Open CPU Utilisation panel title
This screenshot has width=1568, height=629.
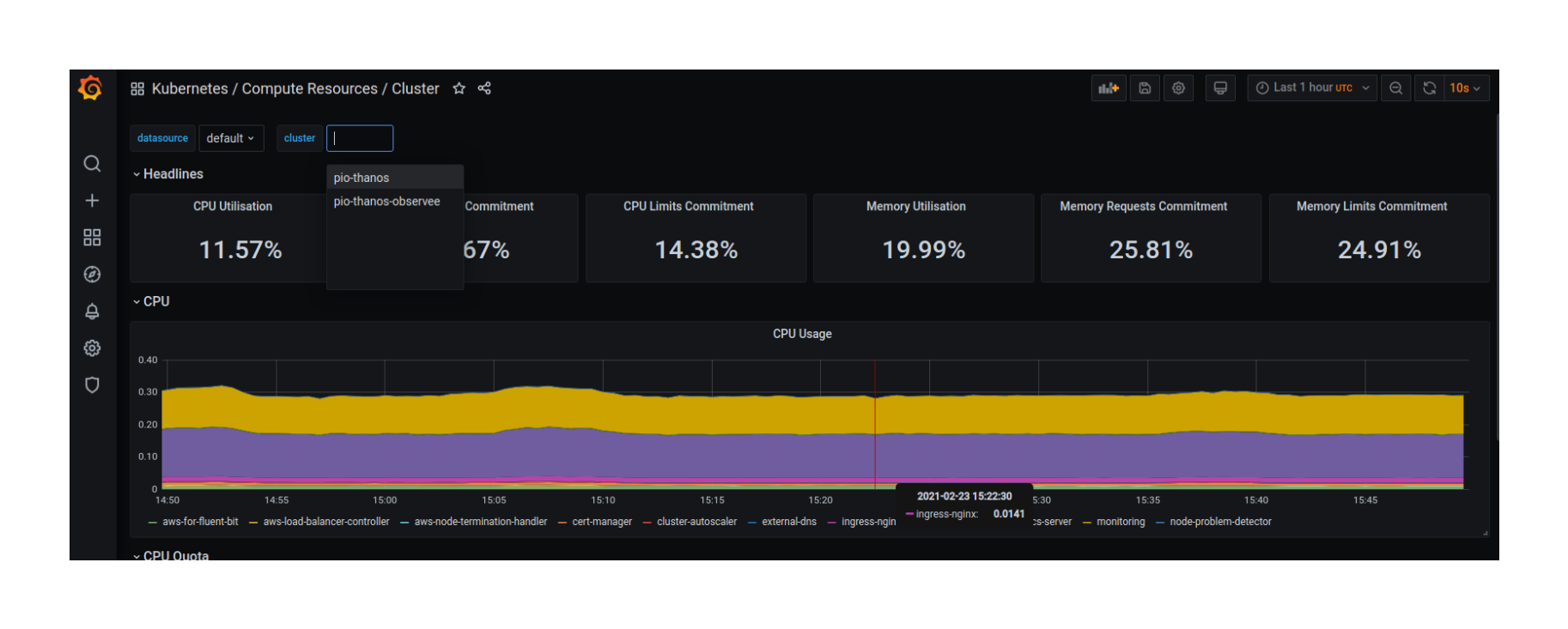click(x=233, y=206)
